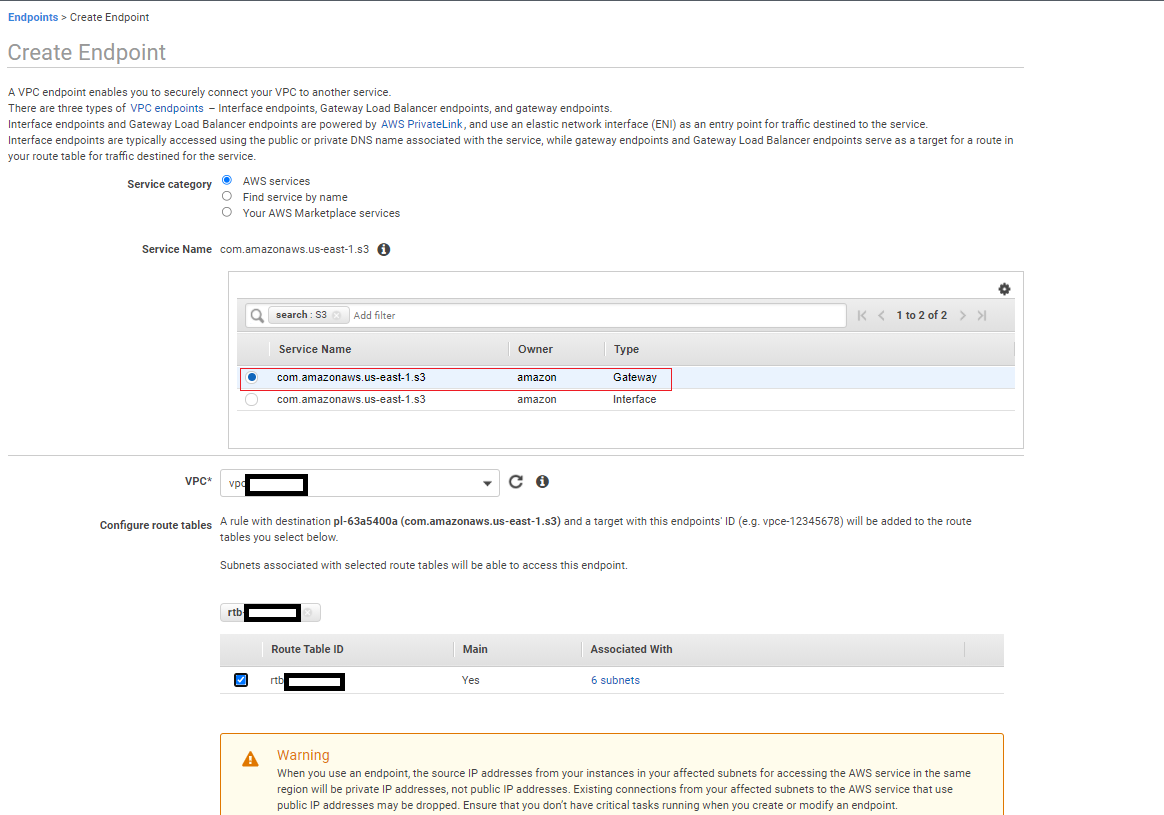Sort by Owner column header
This screenshot has height=815, width=1164.
coord(535,349)
